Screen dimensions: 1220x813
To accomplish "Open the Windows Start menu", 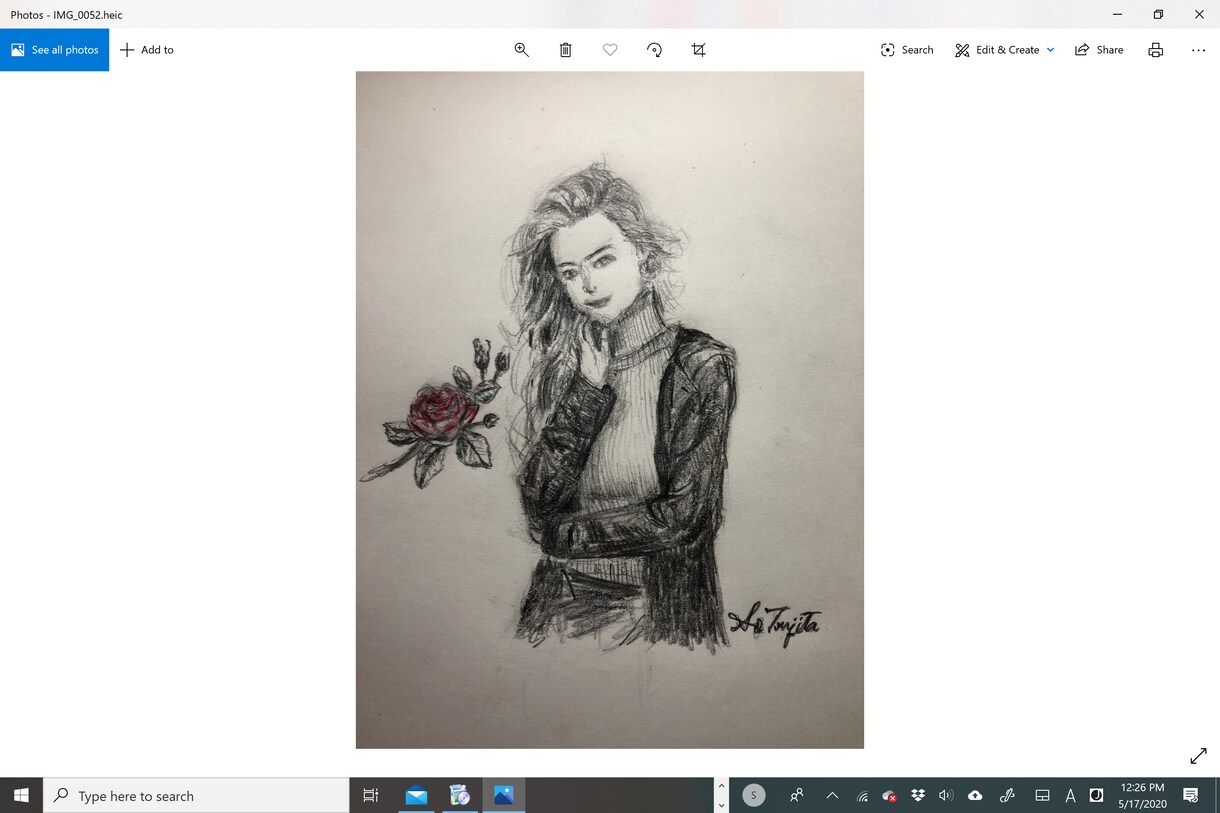I will click(x=21, y=796).
